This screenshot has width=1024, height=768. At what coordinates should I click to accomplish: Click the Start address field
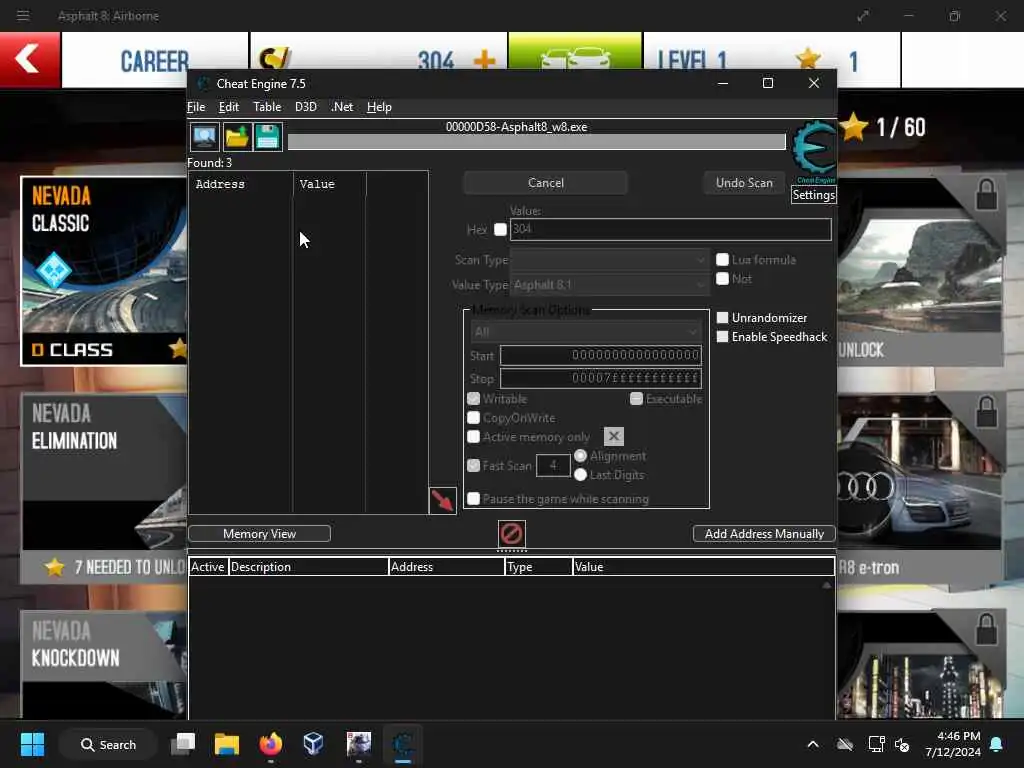click(601, 355)
